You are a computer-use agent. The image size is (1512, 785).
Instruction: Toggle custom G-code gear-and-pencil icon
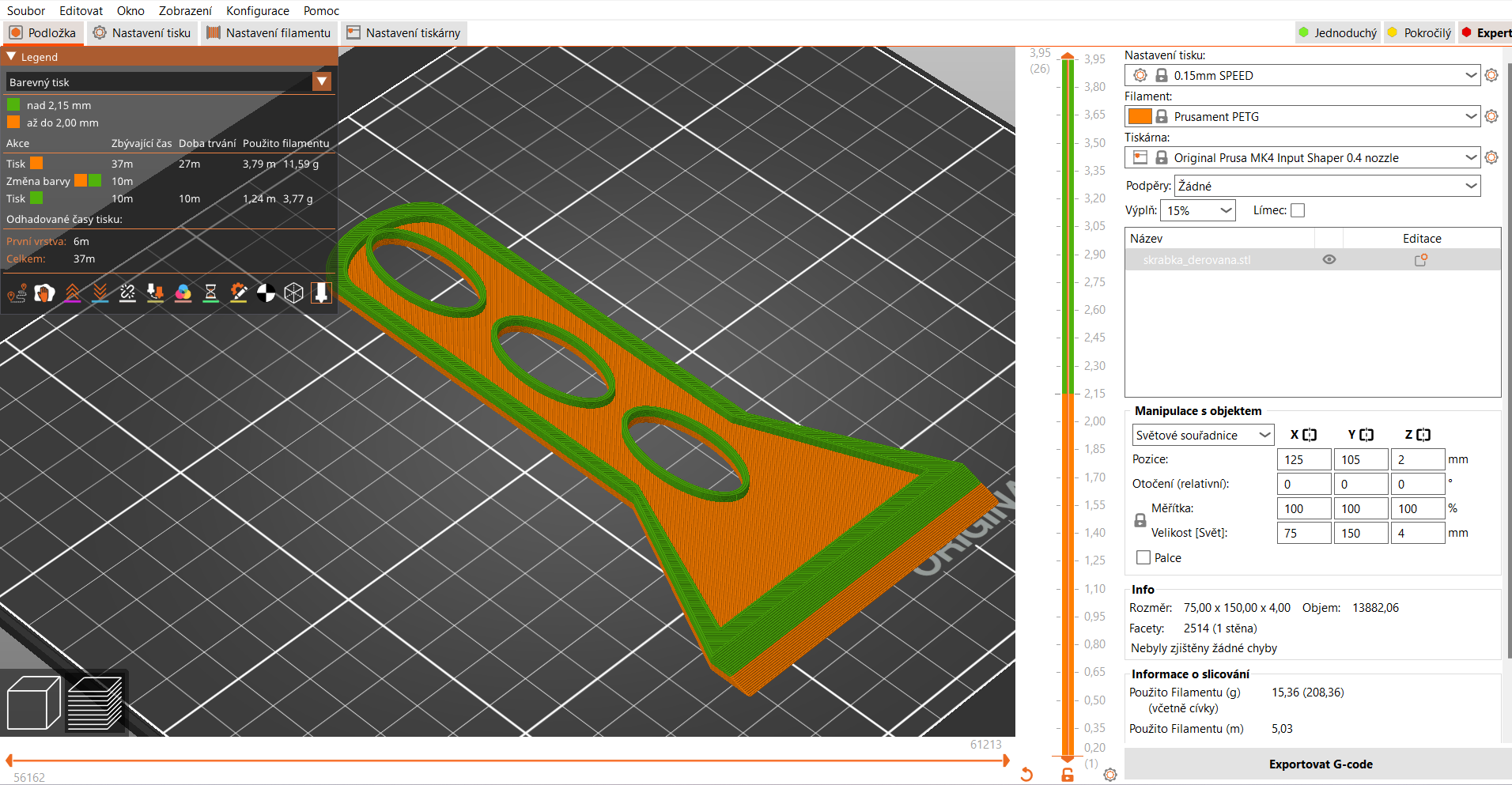pyautogui.click(x=238, y=293)
